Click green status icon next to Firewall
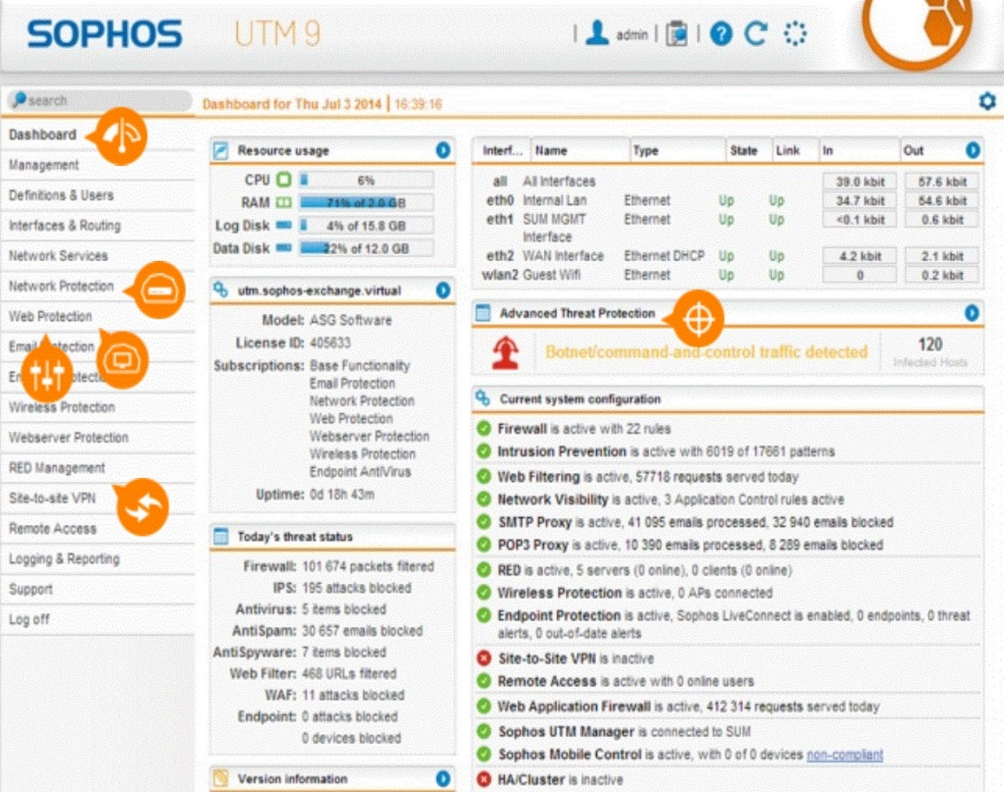The width and height of the screenshot is (1004, 792). (484, 428)
